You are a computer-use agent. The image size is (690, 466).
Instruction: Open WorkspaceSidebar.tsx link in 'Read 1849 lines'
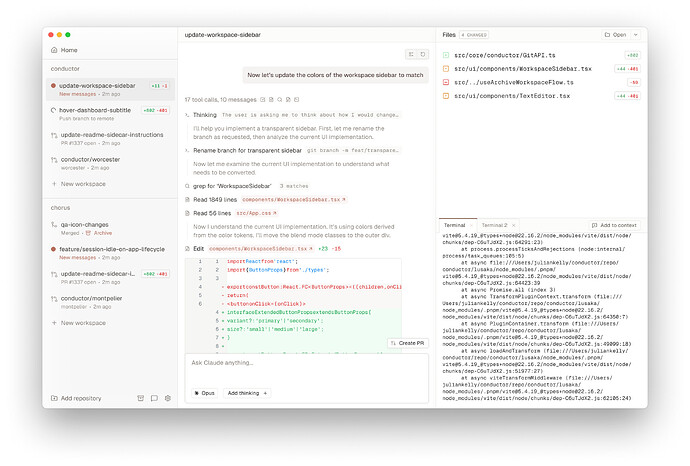pos(294,200)
